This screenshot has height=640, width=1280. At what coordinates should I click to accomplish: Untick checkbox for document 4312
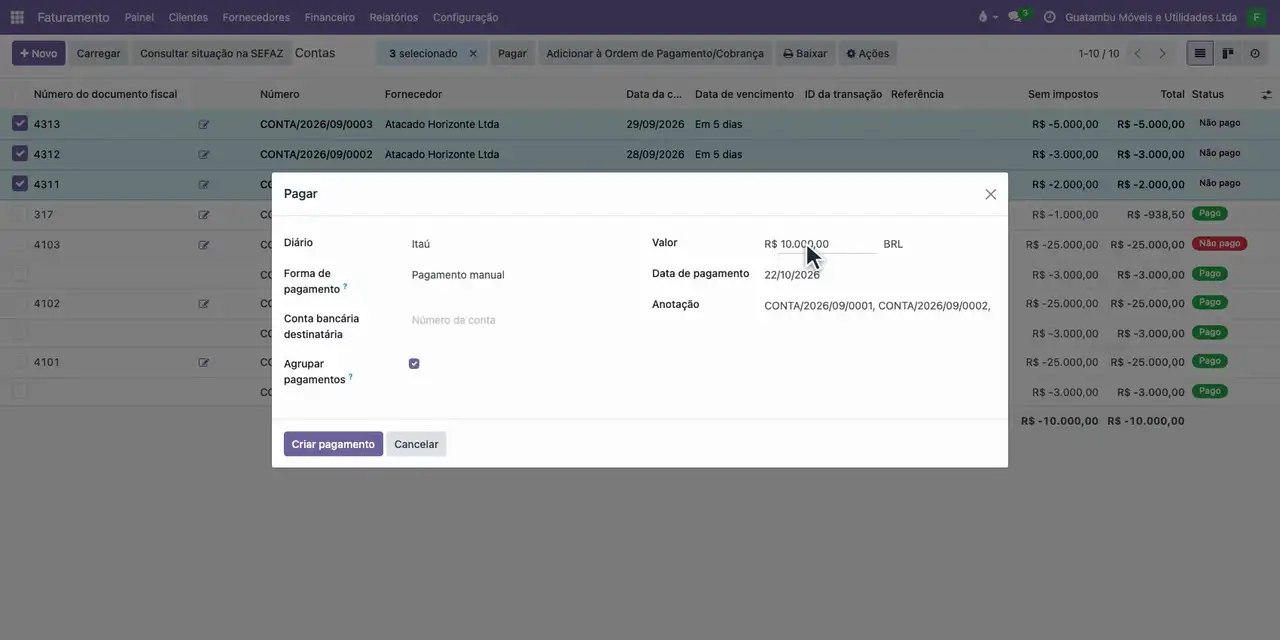[20, 154]
